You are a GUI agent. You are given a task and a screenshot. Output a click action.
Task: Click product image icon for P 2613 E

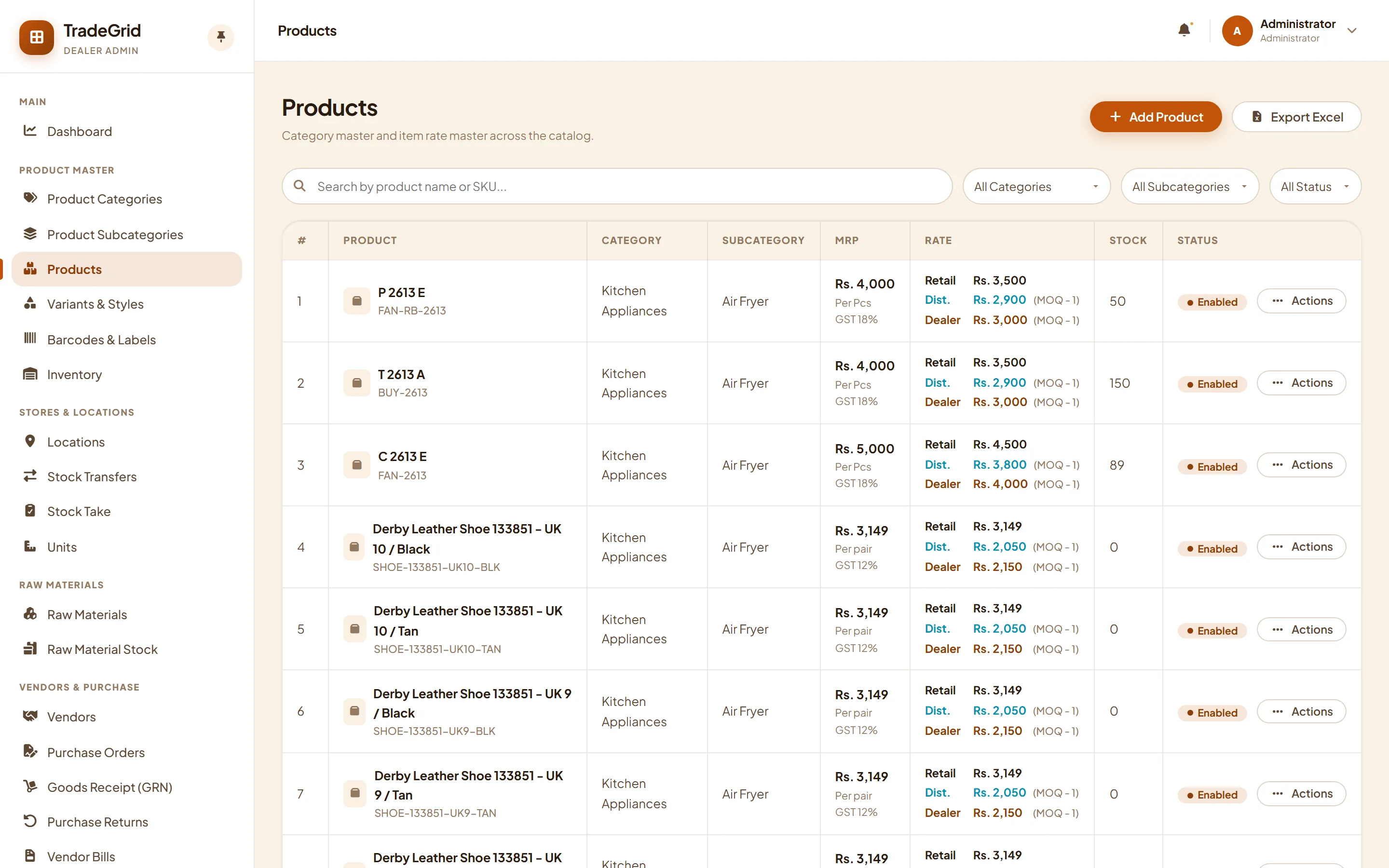(x=356, y=301)
